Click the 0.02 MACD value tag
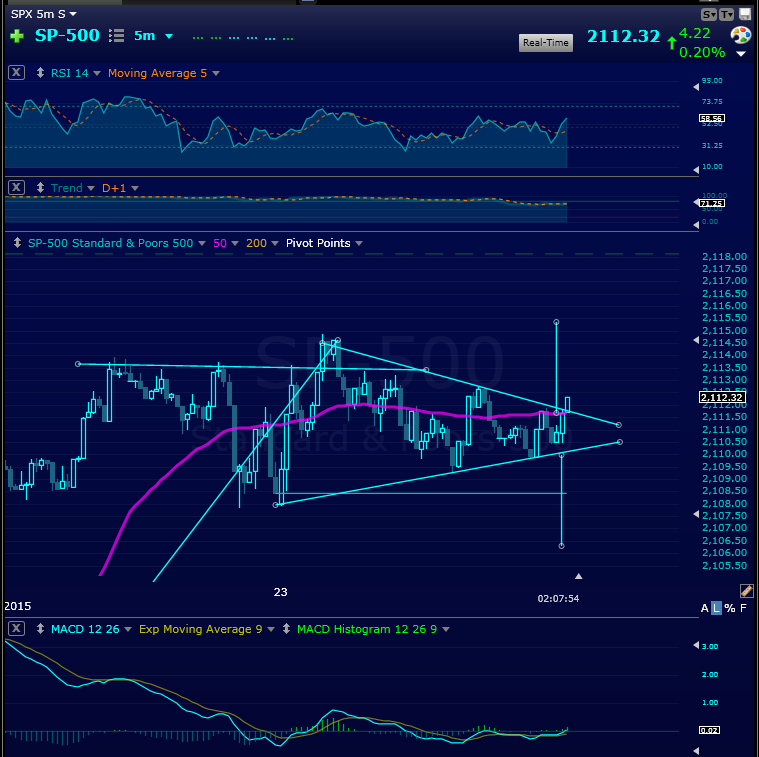This screenshot has width=759, height=757. pos(709,729)
